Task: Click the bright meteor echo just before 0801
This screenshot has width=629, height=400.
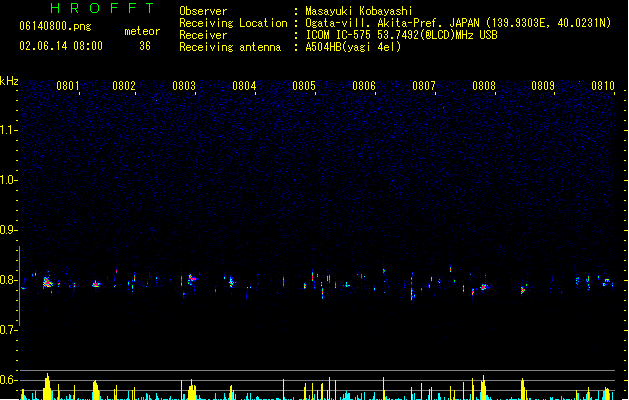Action: coord(47,282)
